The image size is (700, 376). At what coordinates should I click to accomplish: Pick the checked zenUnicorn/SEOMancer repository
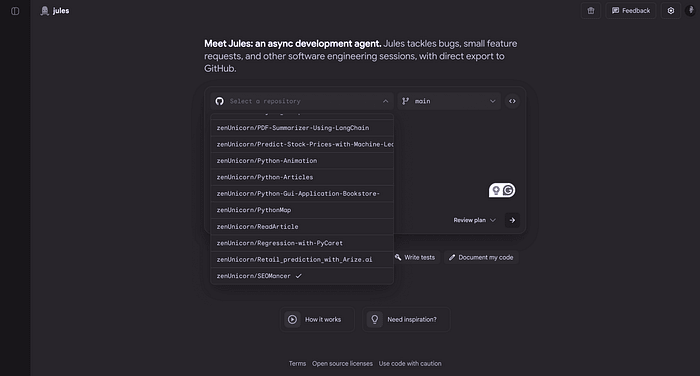tap(302, 276)
